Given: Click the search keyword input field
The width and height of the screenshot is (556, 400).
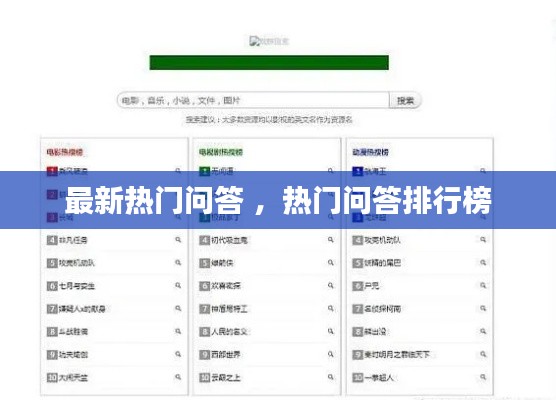Looking at the screenshot, I should click(253, 100).
